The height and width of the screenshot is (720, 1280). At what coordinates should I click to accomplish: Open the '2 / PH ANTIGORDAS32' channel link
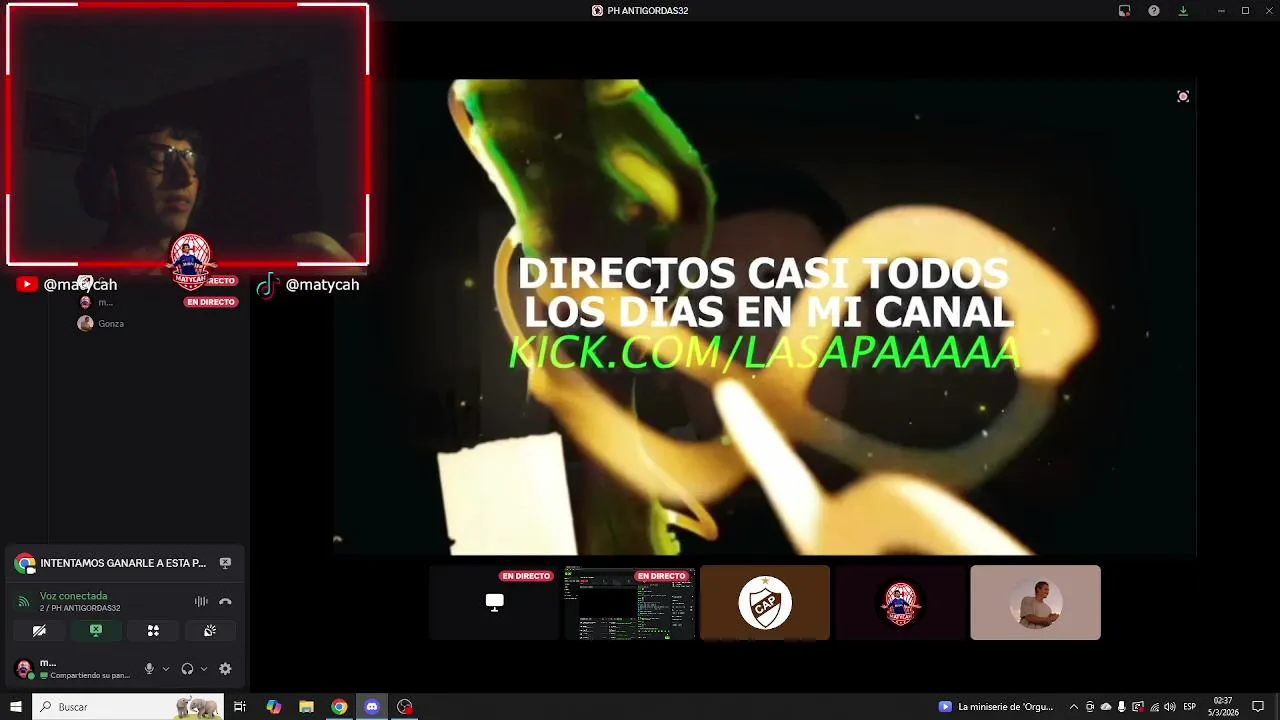coord(80,608)
